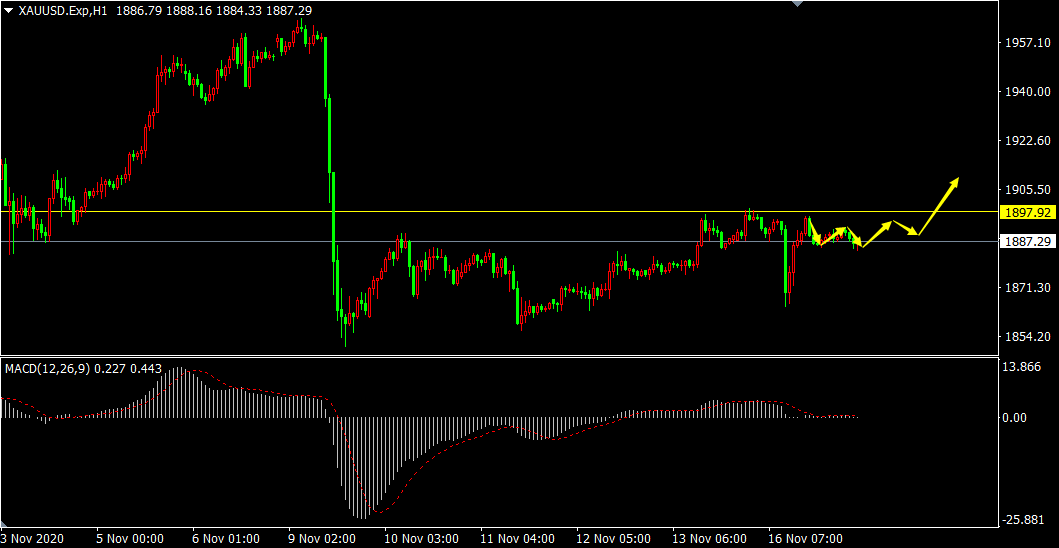1059x548 pixels.
Task: Click the 3 Nov 2020 date label
Action: (x=33, y=539)
